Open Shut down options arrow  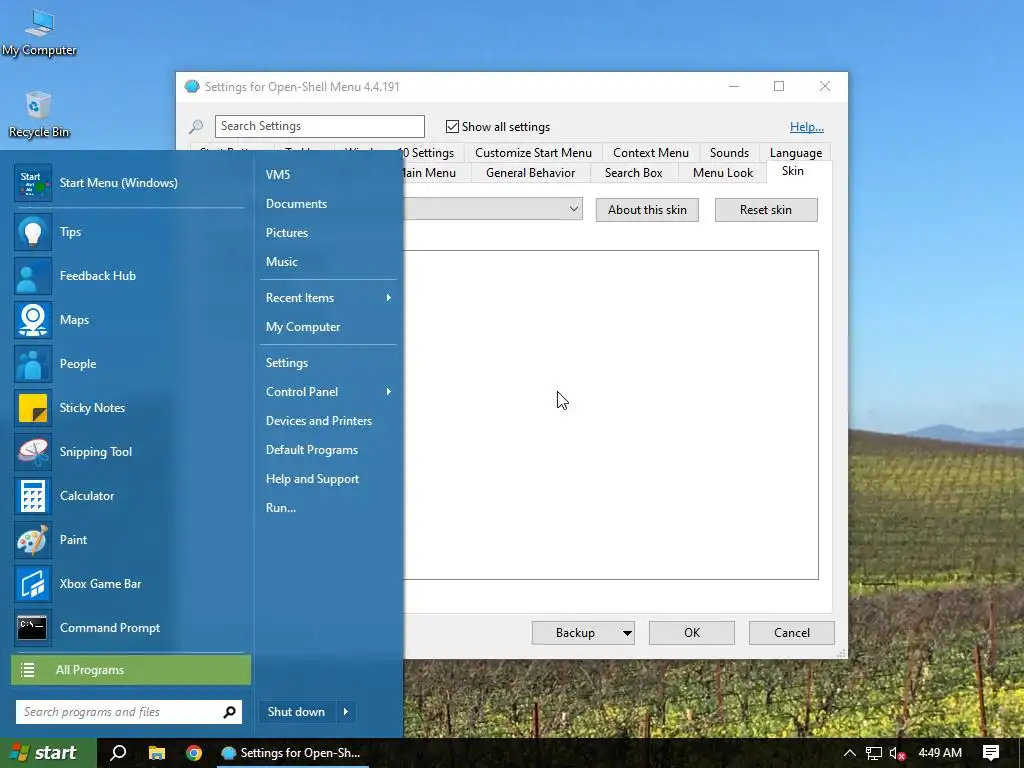coord(346,712)
